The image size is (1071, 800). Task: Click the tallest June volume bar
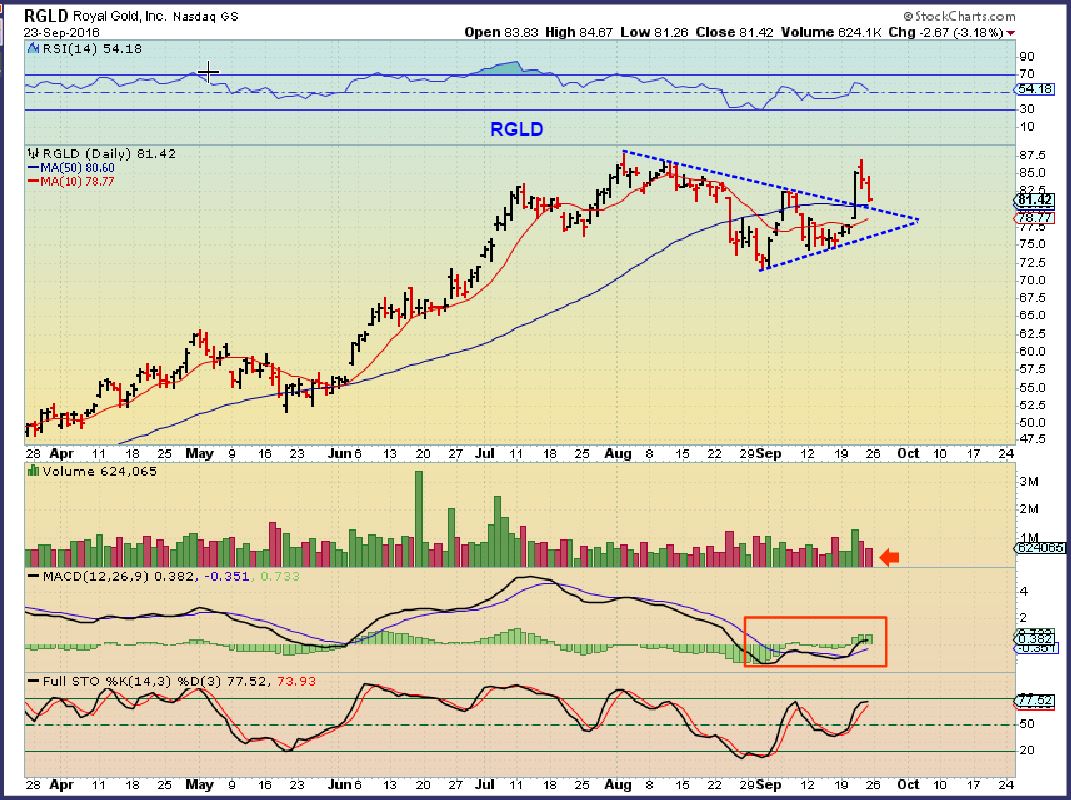click(419, 519)
